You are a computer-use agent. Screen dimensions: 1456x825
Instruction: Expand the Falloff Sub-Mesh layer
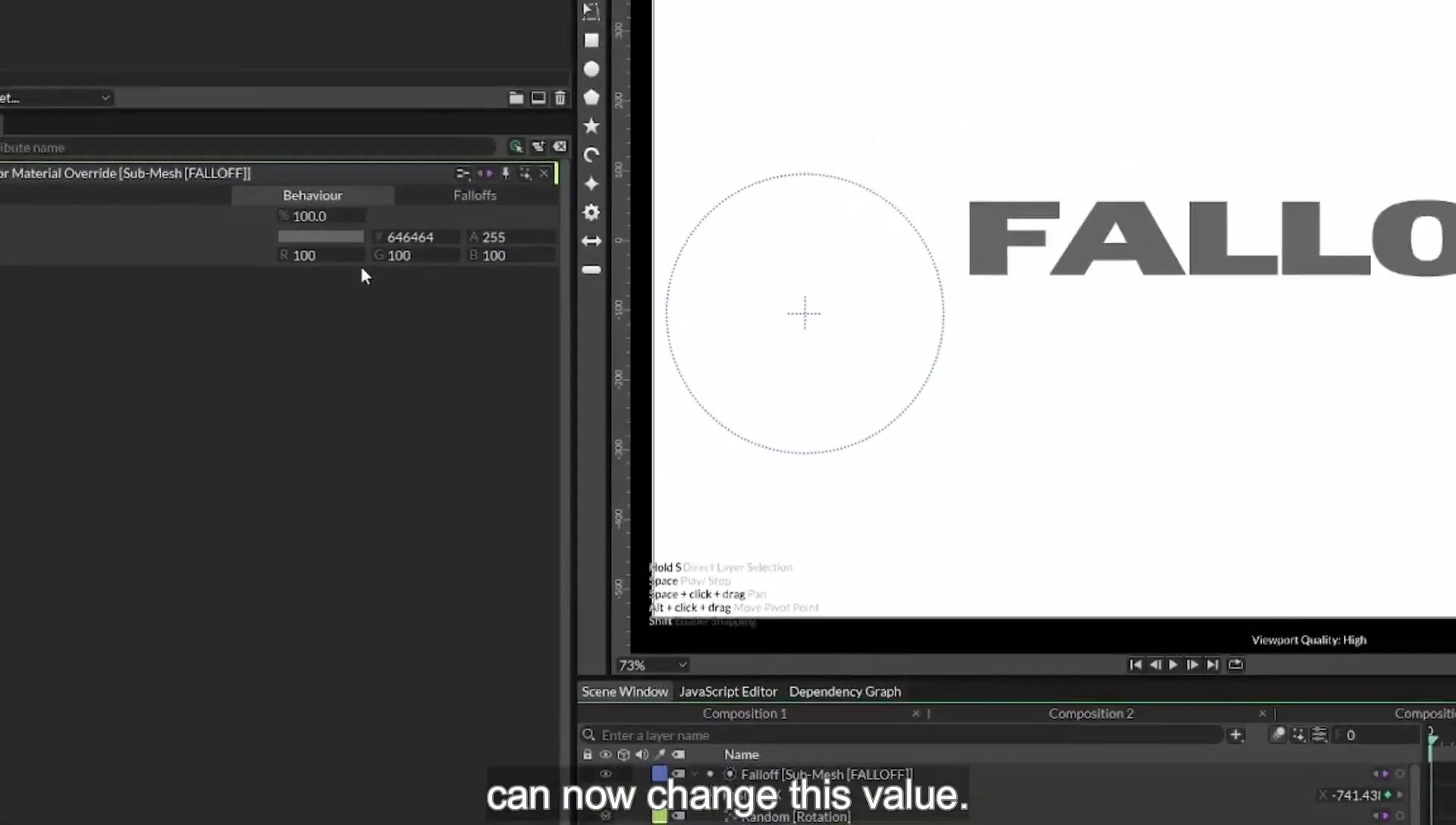695,774
